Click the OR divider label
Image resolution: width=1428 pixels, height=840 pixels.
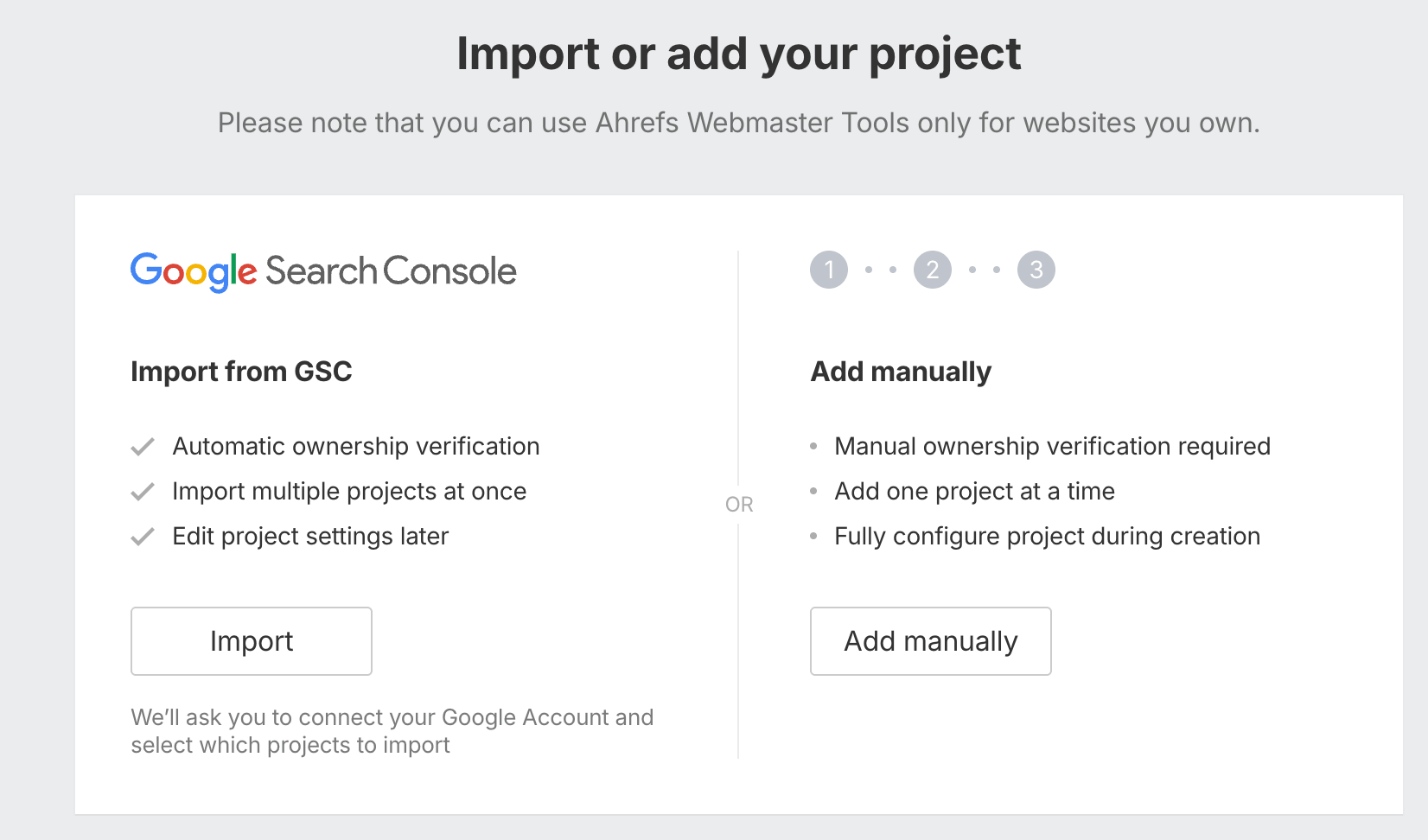739,505
